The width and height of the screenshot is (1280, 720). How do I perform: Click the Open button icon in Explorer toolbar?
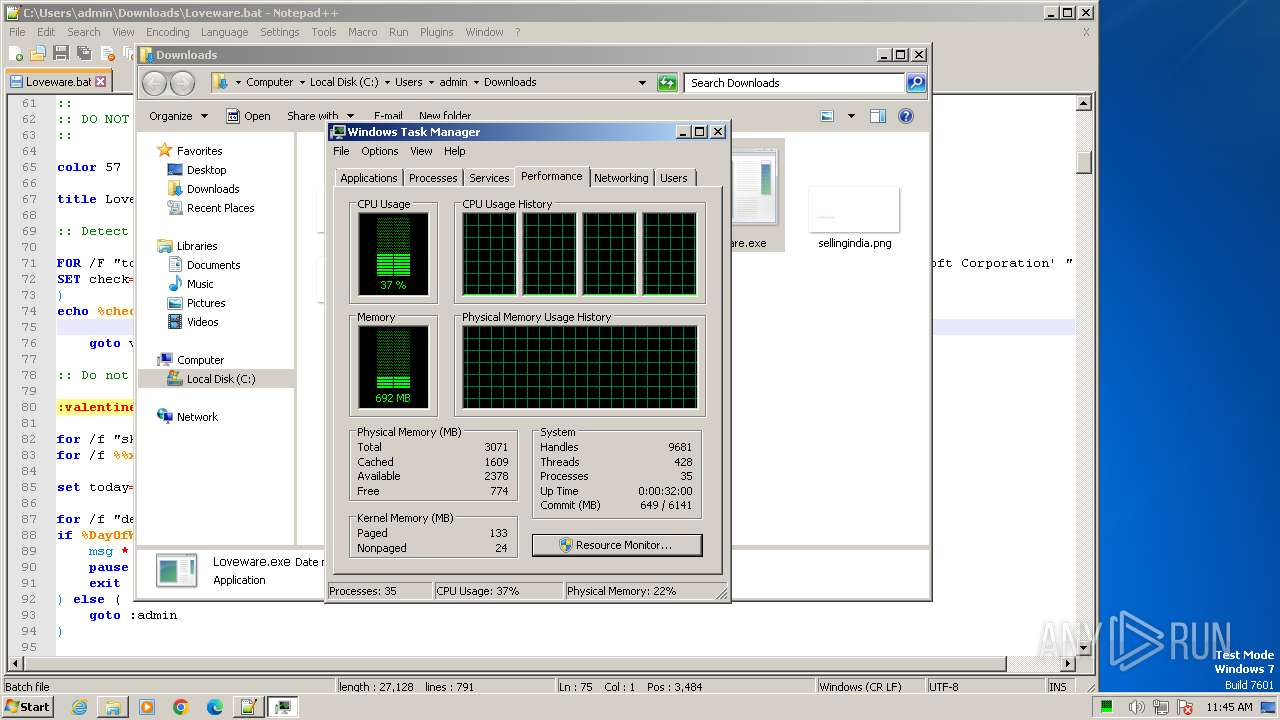tap(248, 116)
